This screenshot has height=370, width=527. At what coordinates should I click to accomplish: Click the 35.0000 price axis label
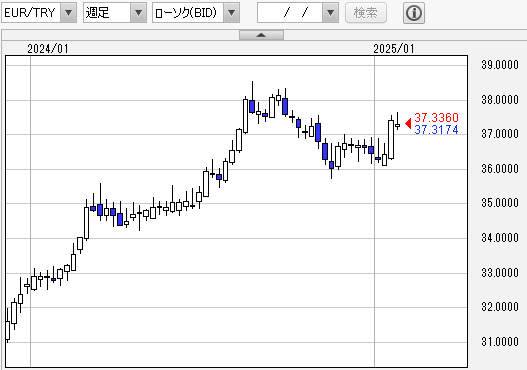click(x=500, y=203)
